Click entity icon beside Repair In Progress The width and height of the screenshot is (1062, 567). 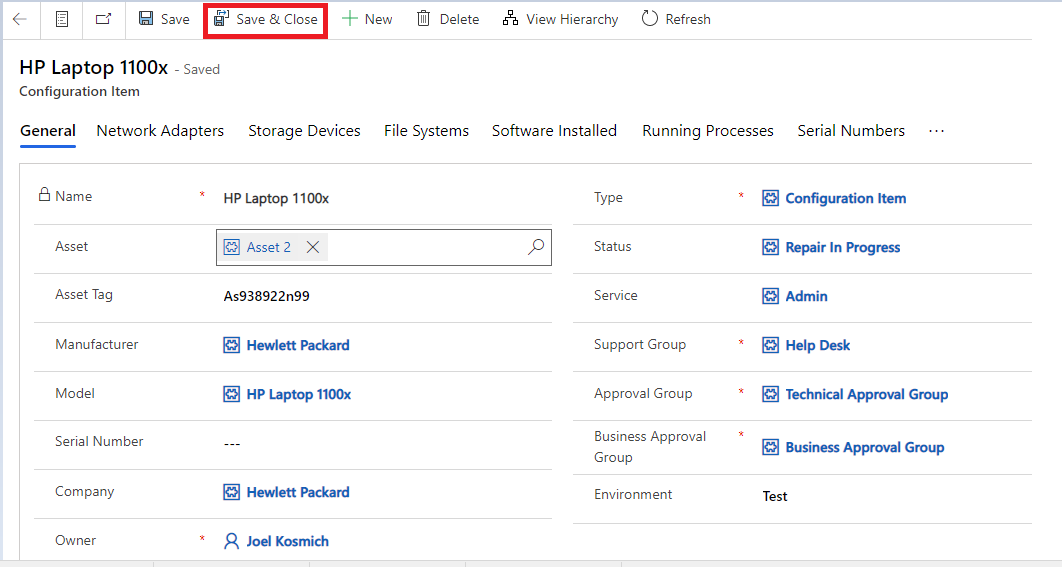[x=770, y=247]
